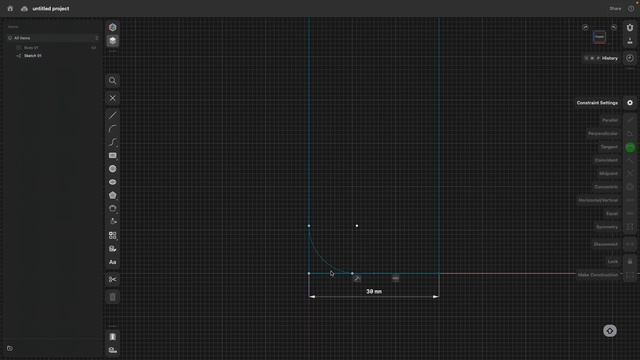Click Make Construction button
Viewport: 640px width, 360px height.
click(630, 275)
